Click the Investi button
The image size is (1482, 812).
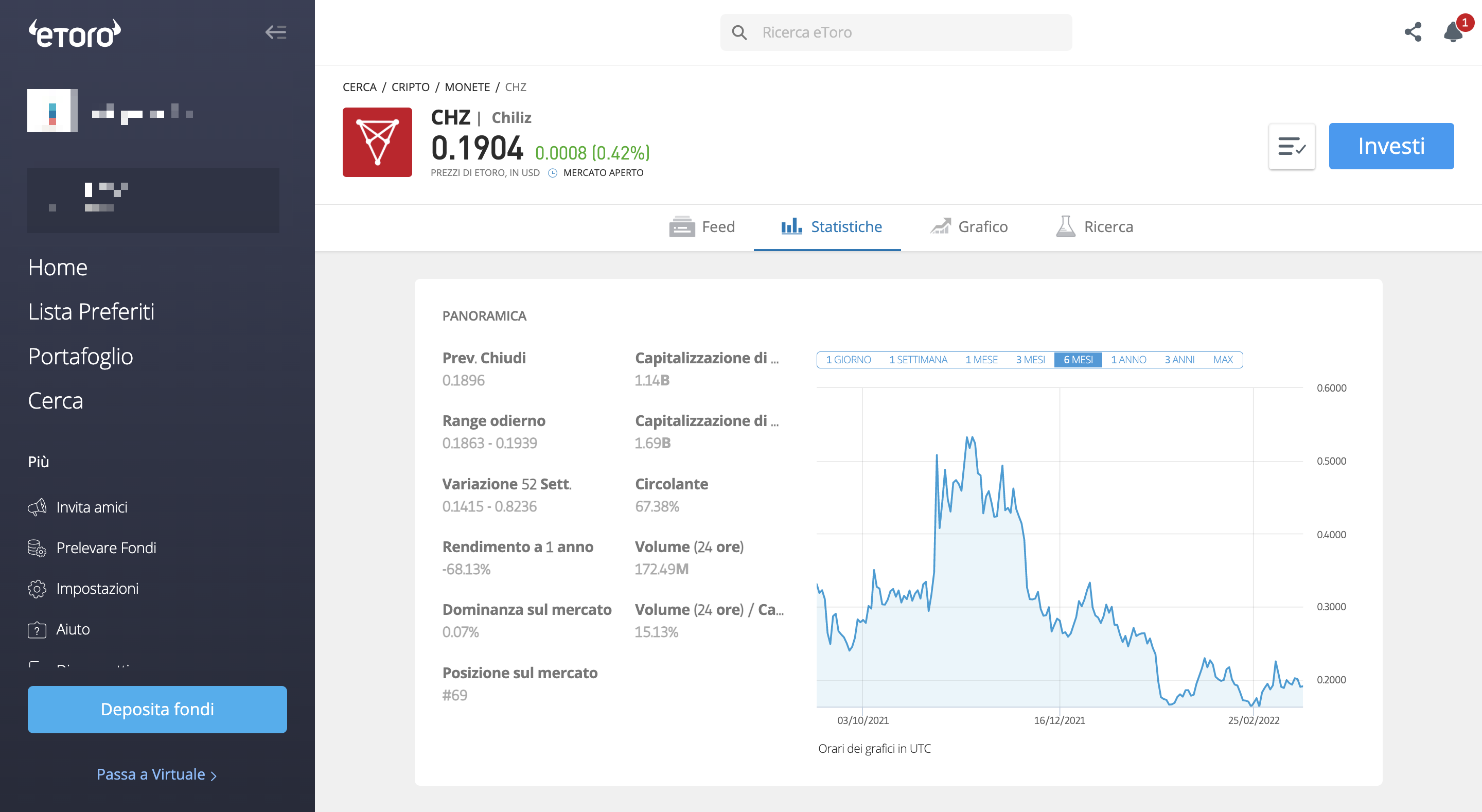click(1391, 146)
